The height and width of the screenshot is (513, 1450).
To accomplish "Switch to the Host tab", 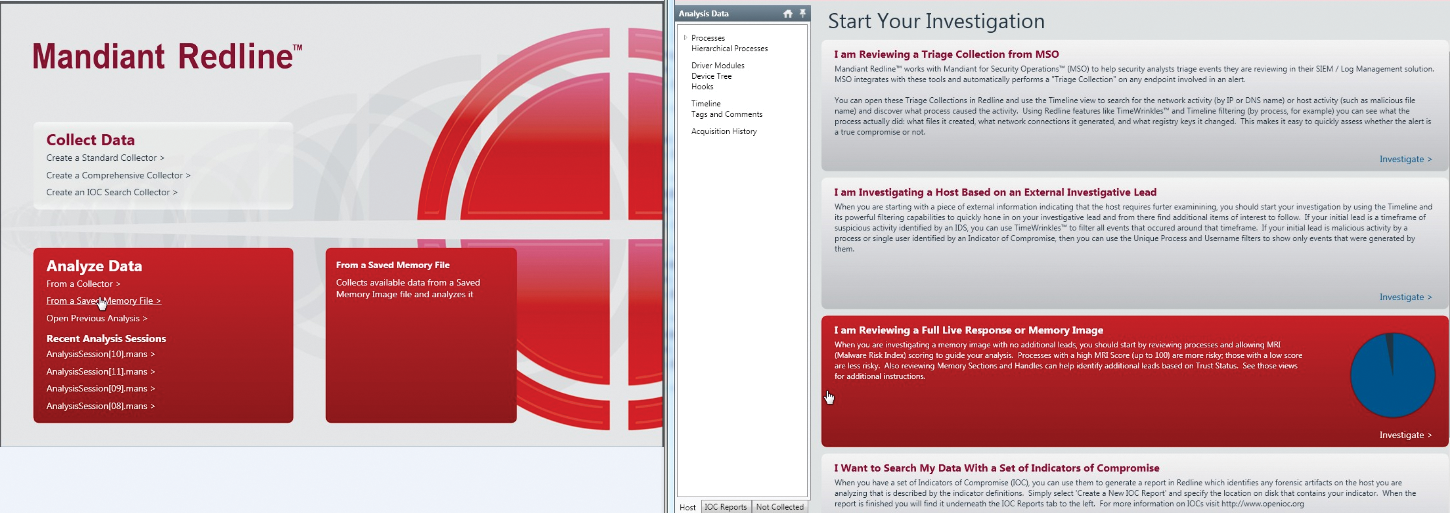I will tap(688, 506).
